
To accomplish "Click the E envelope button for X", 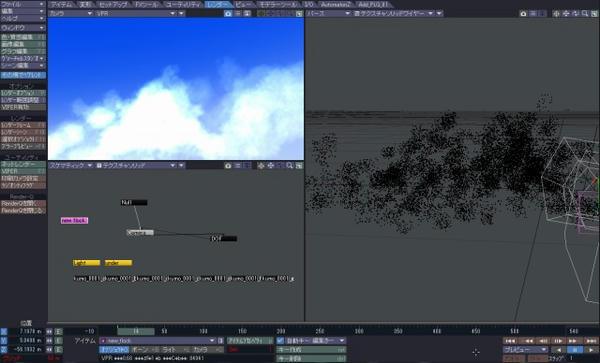I will (x=59, y=331).
